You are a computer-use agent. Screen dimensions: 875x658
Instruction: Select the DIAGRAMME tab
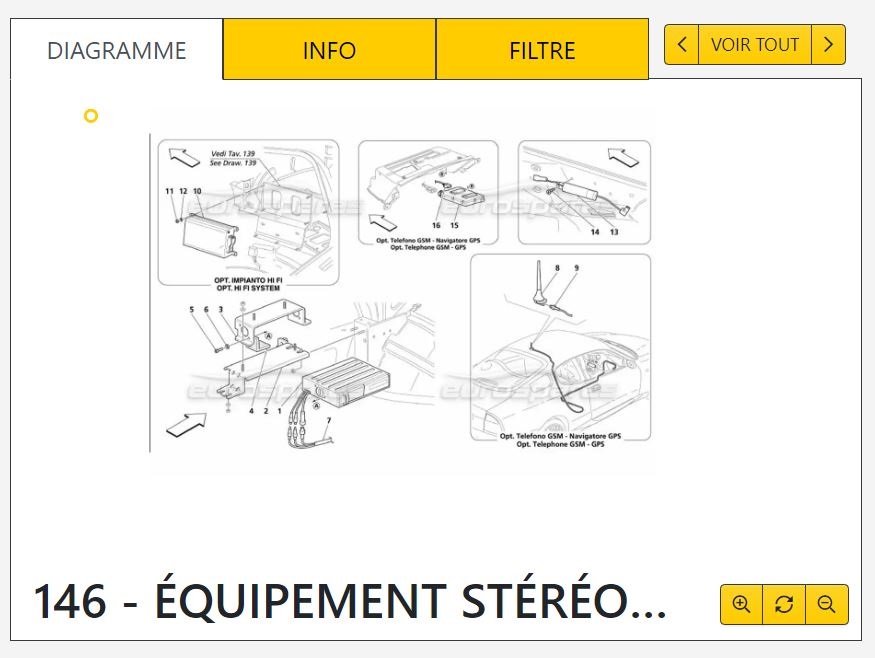[x=117, y=50]
